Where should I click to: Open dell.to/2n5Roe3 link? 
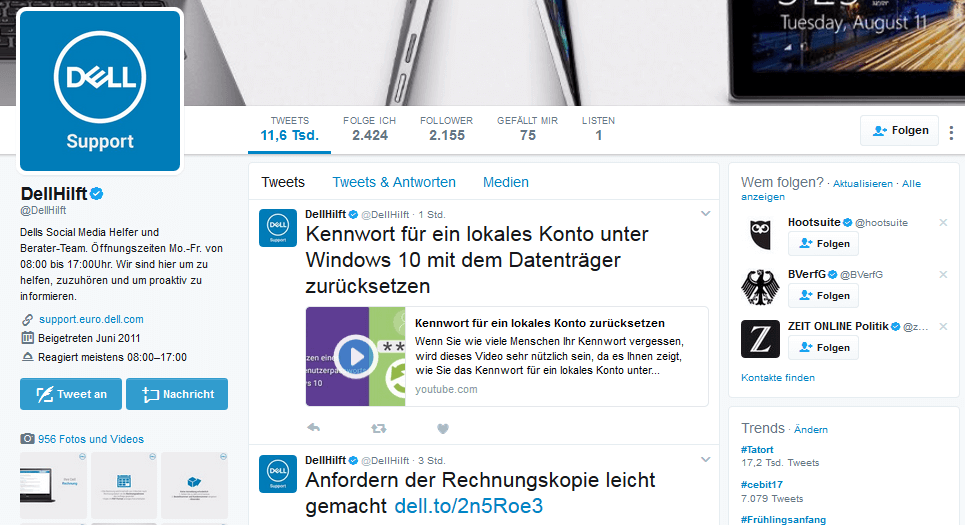click(468, 506)
